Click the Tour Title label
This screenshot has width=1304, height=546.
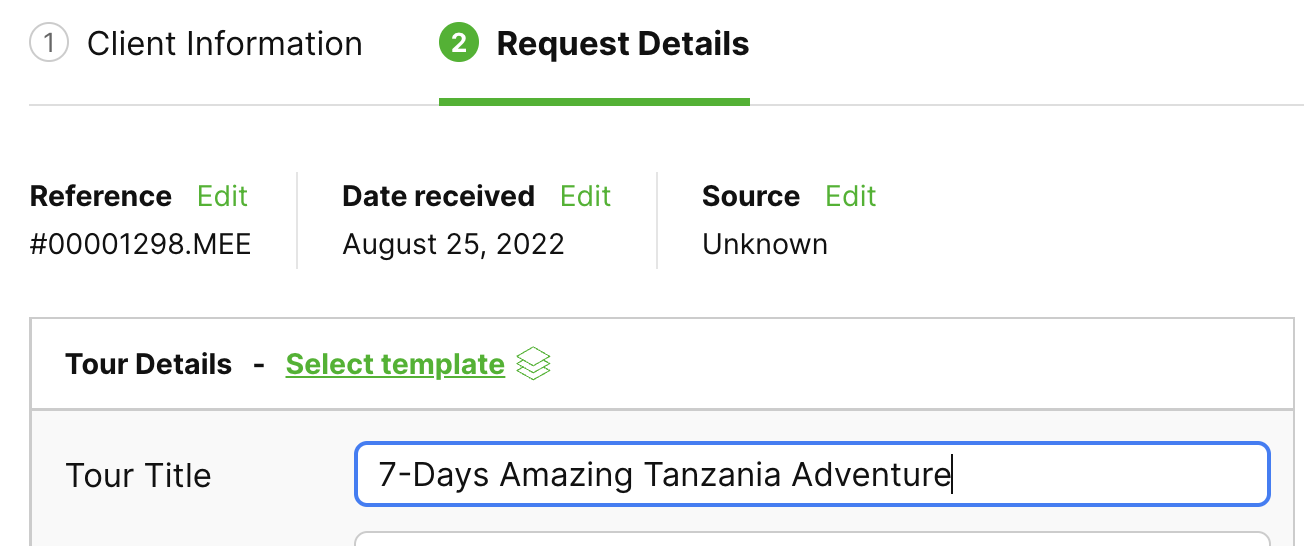point(138,475)
